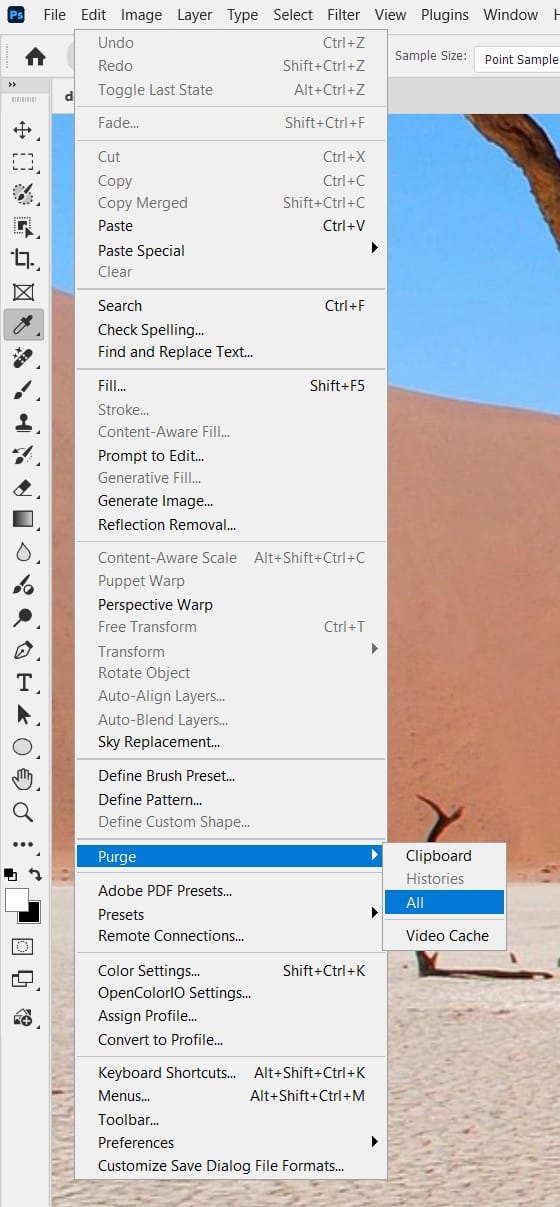The height and width of the screenshot is (1207, 560).
Task: Select the Zoom tool
Action: coord(23,812)
